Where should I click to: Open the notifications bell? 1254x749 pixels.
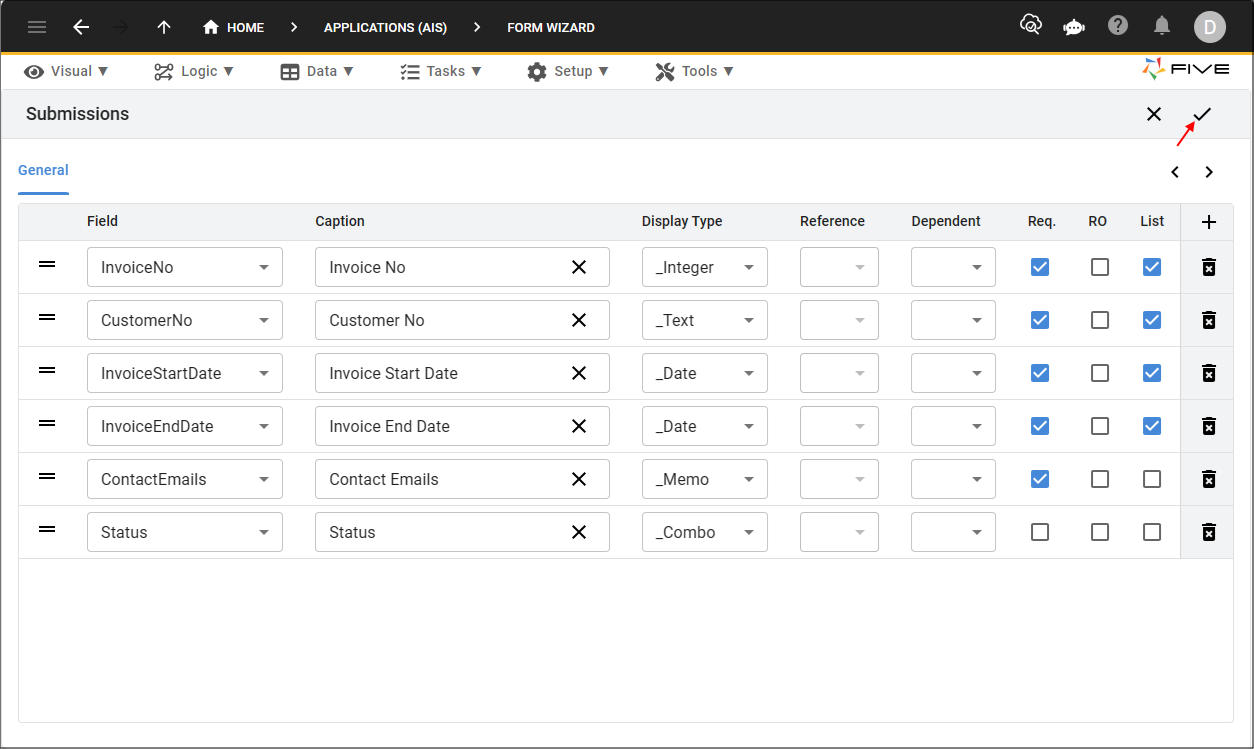(1162, 26)
